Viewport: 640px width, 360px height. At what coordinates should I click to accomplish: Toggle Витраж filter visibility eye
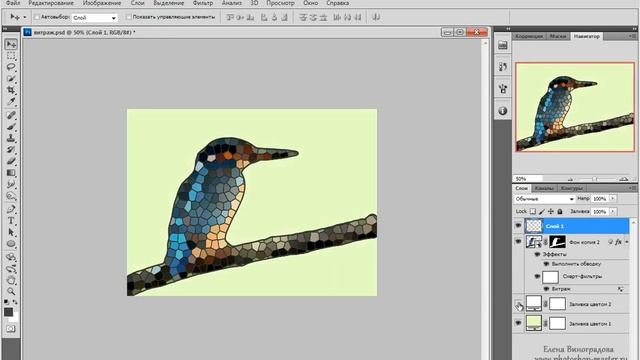point(546,289)
